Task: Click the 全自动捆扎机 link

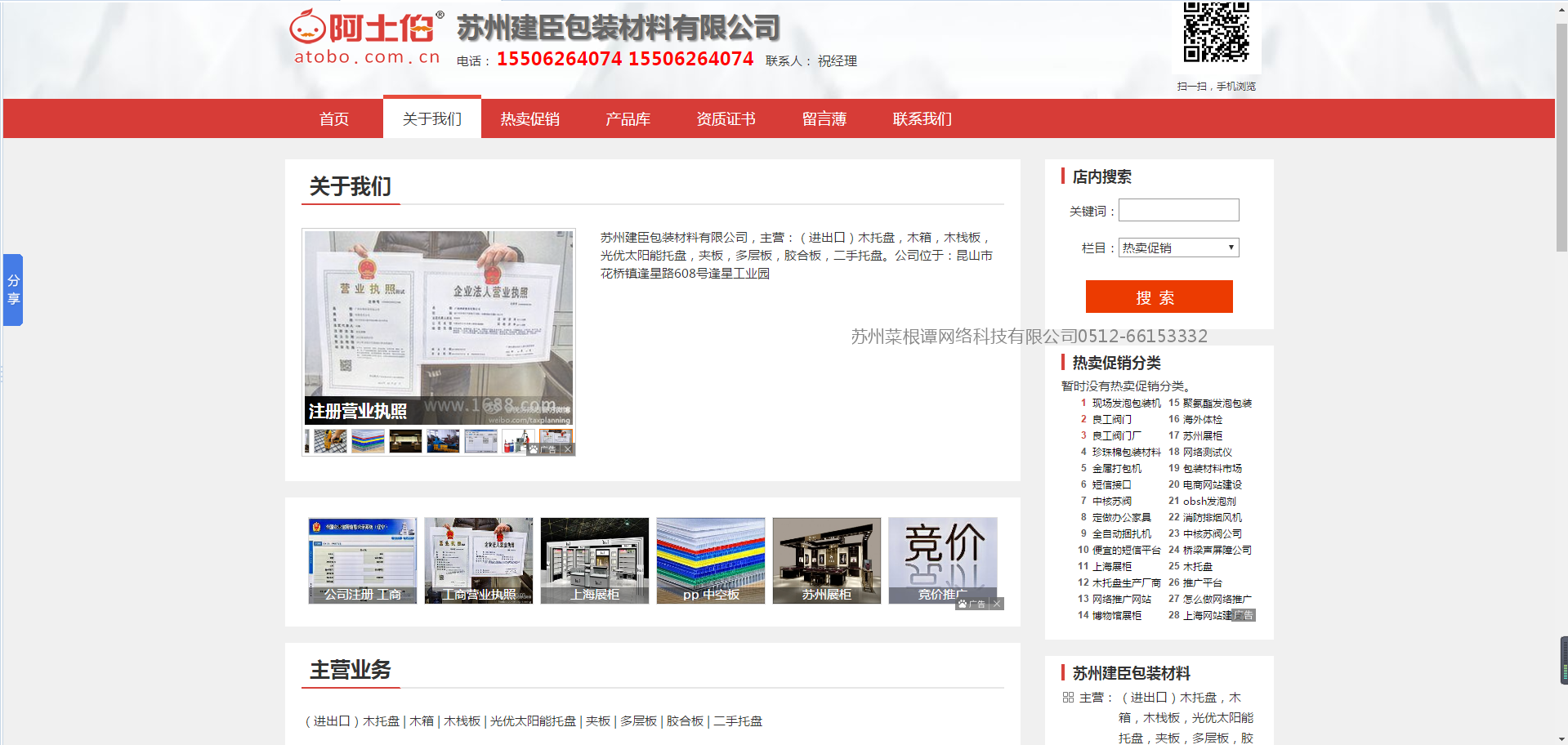Action: point(1122,533)
